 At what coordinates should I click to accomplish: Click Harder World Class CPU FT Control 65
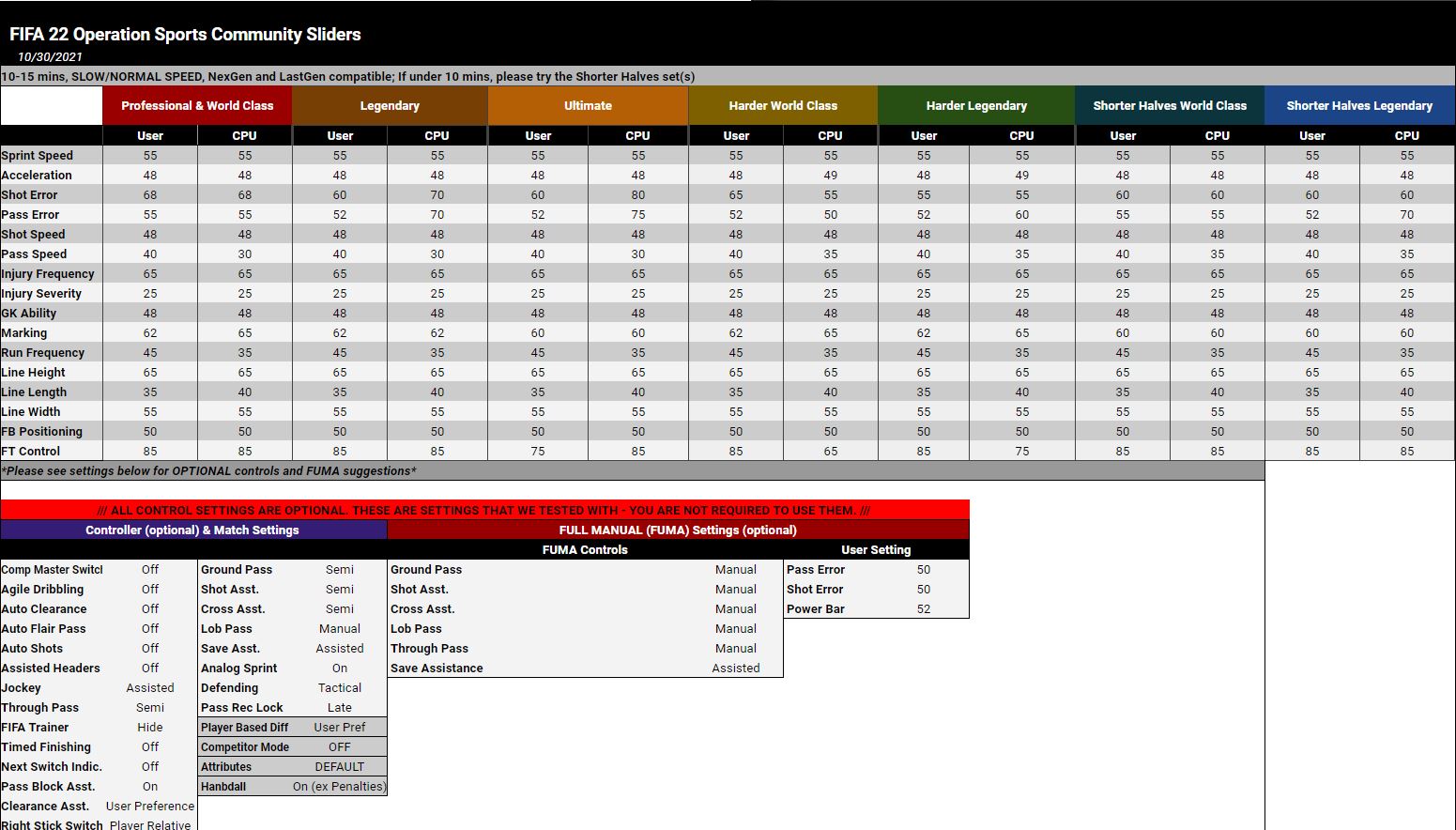[x=831, y=452]
